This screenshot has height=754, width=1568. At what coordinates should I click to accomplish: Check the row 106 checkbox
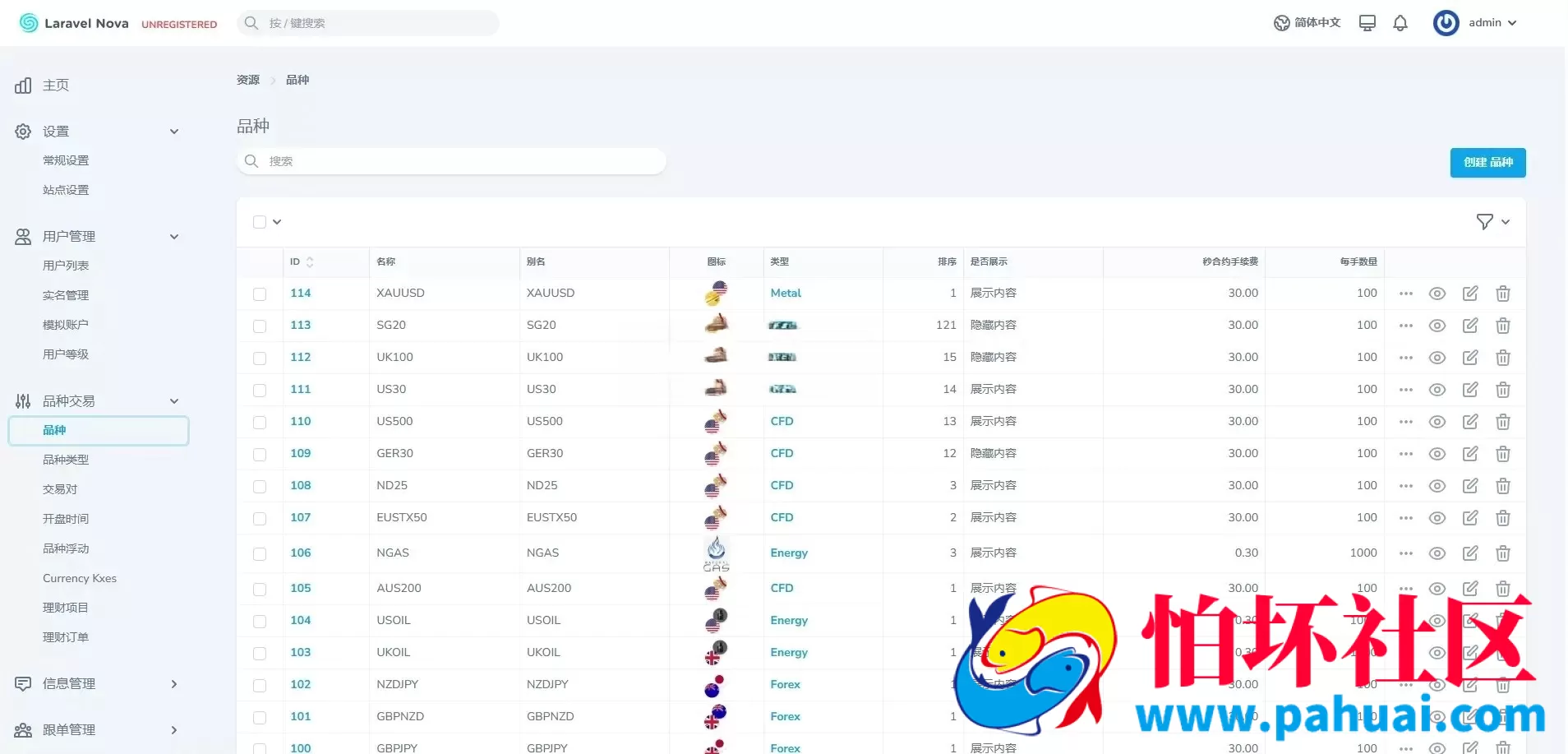pos(260,554)
